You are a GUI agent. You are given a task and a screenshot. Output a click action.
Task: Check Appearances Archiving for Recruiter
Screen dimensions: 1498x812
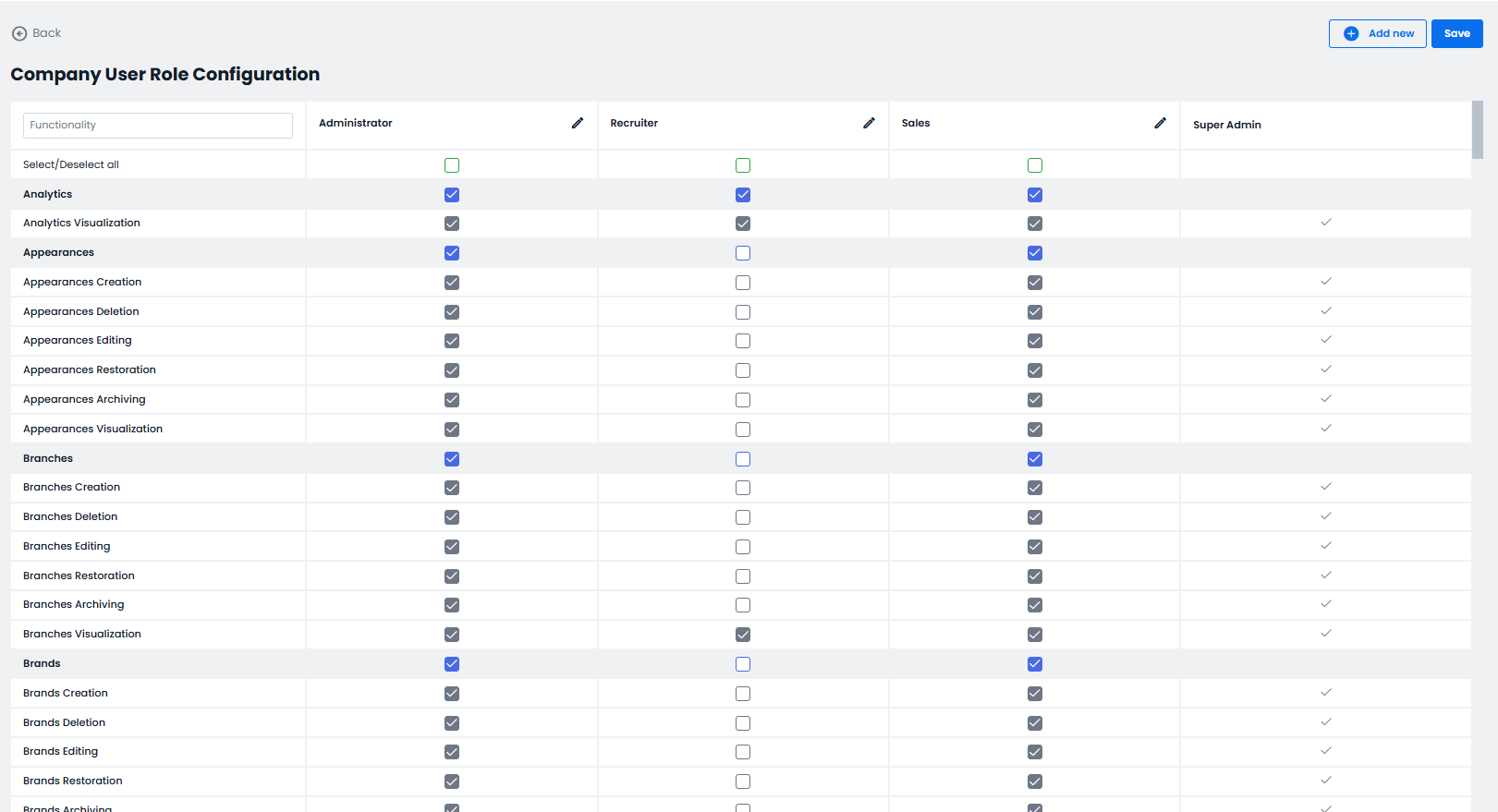[x=743, y=400]
